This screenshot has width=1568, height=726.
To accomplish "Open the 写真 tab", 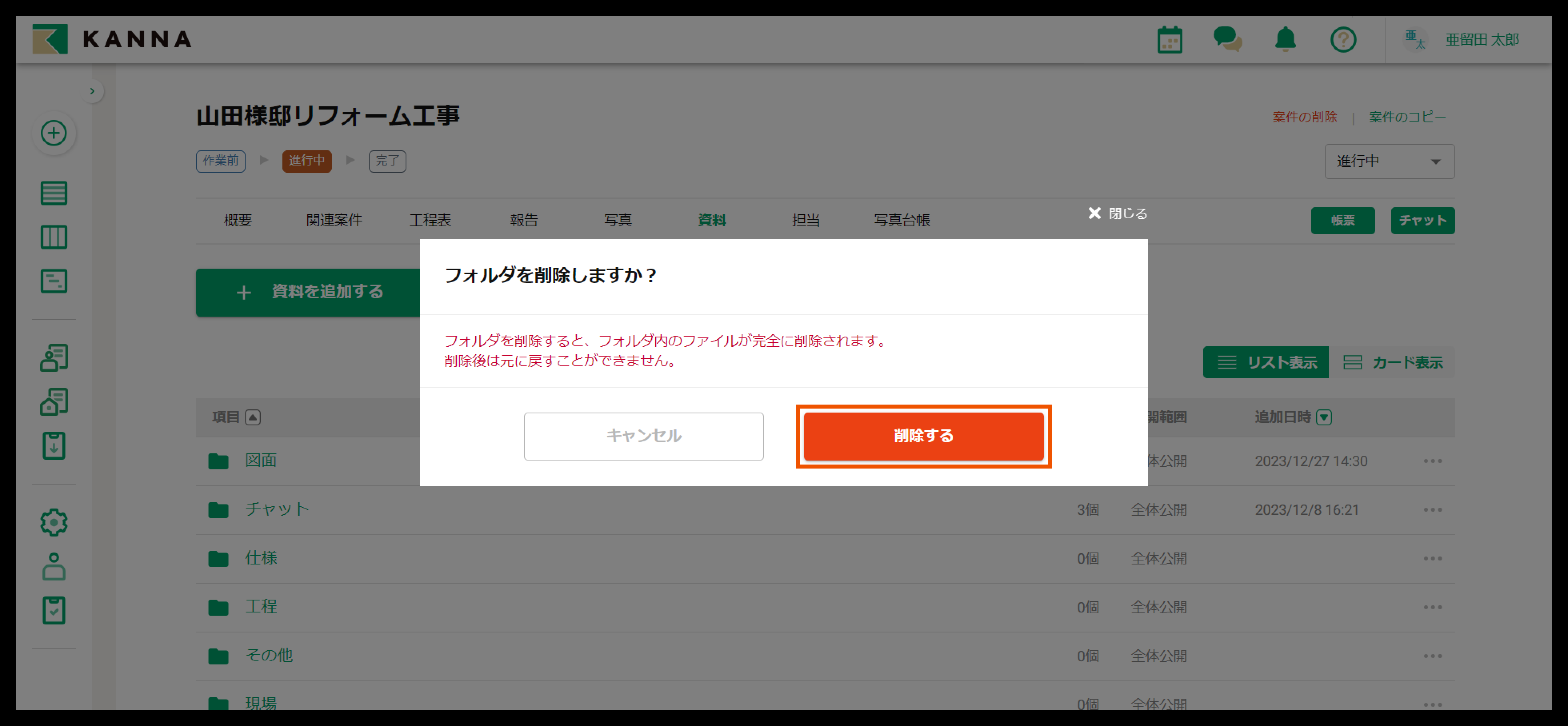I will [x=618, y=220].
